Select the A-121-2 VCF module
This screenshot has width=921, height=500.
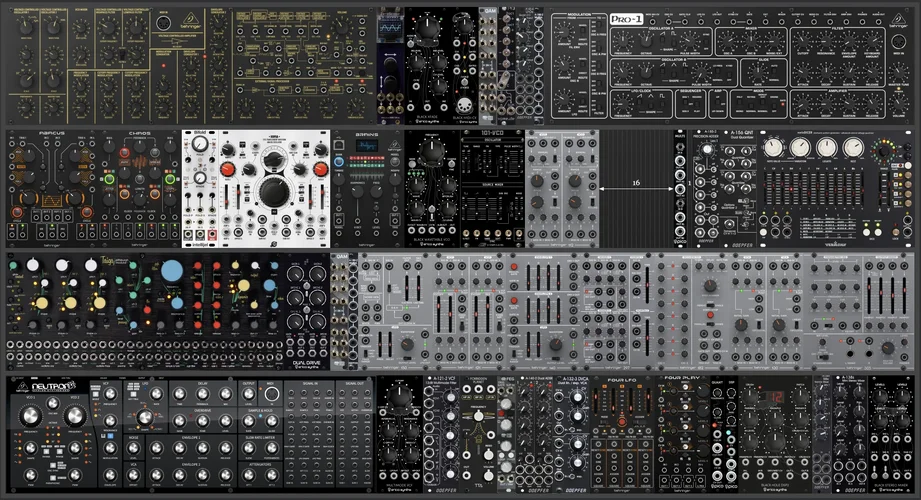(441, 434)
